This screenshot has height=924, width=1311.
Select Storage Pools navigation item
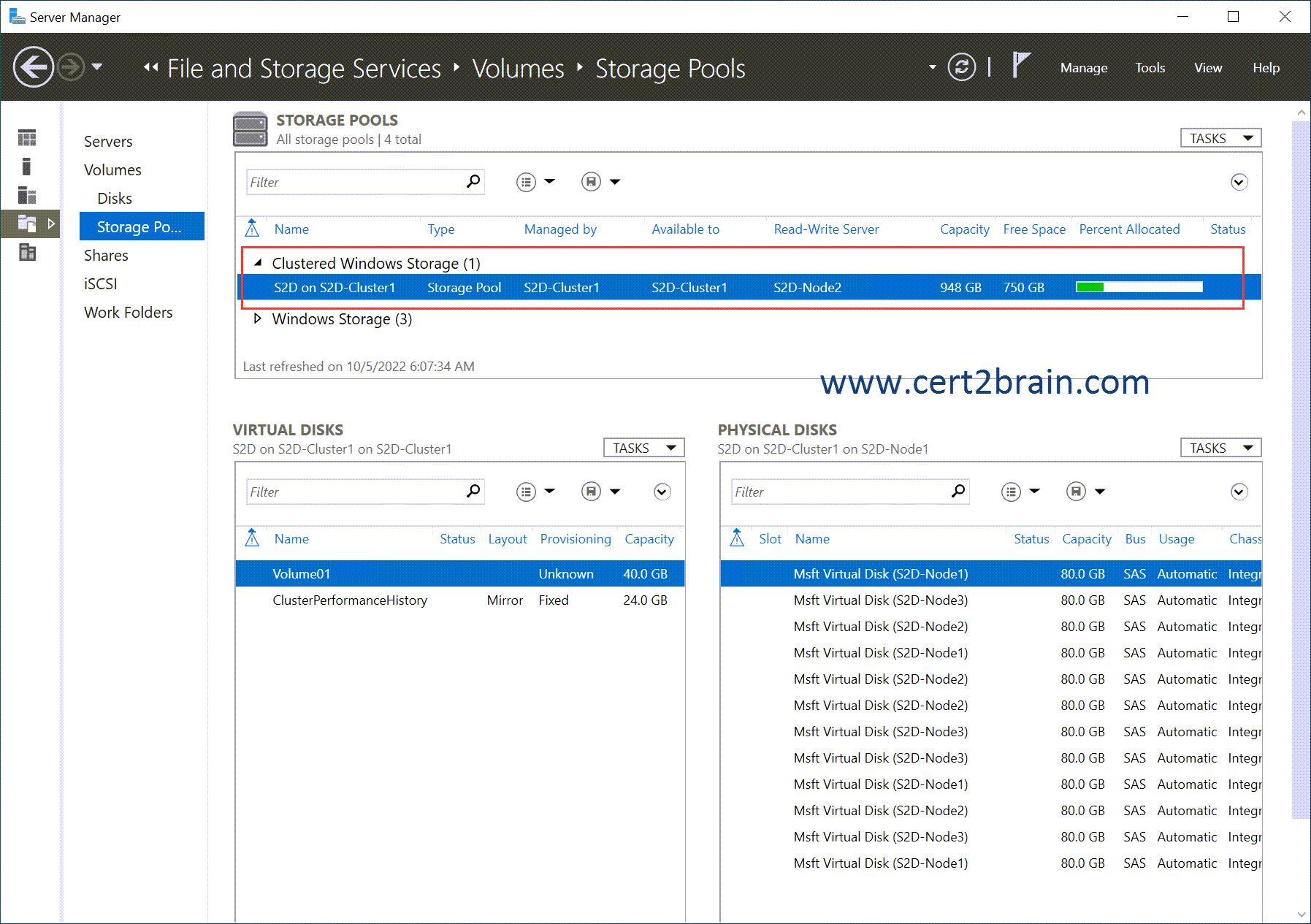pos(142,226)
